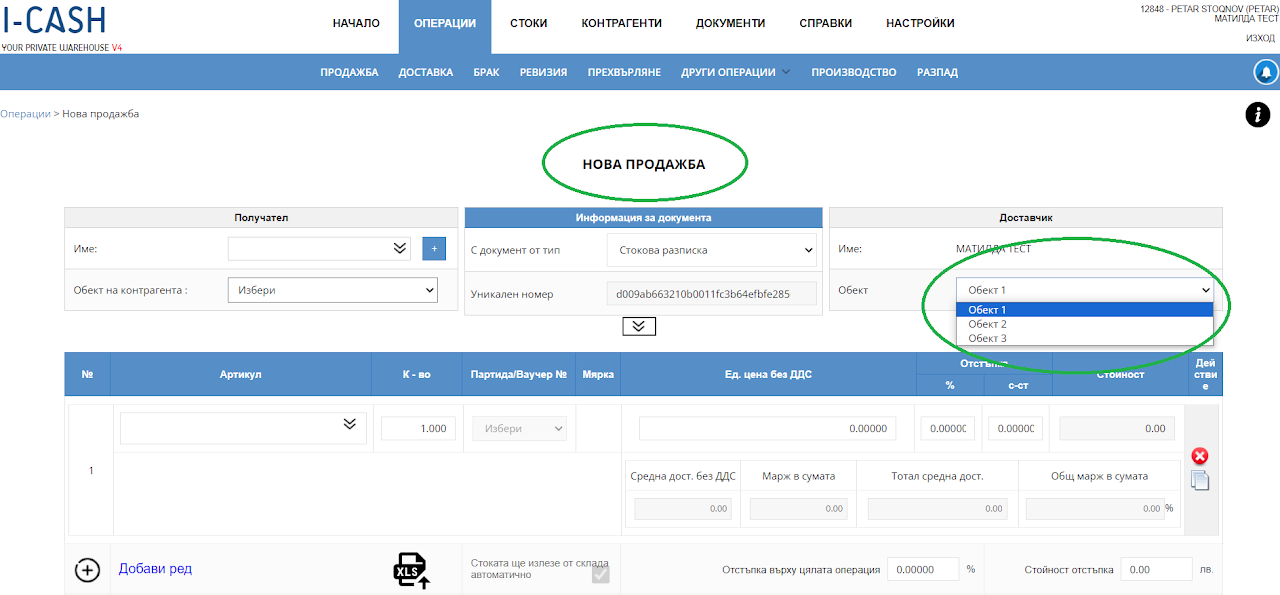Click the 'К - во' column header
1280x595 pixels.
click(416, 374)
